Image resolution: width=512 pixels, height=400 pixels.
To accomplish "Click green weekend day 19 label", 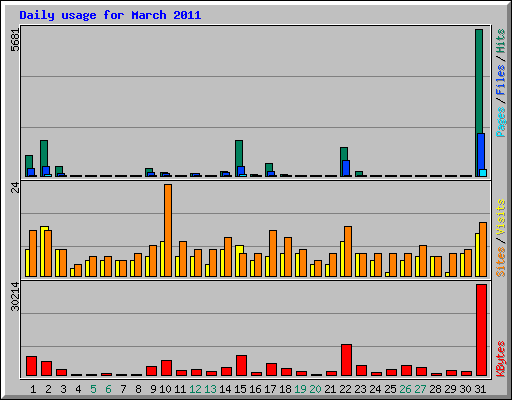I will [300, 389].
